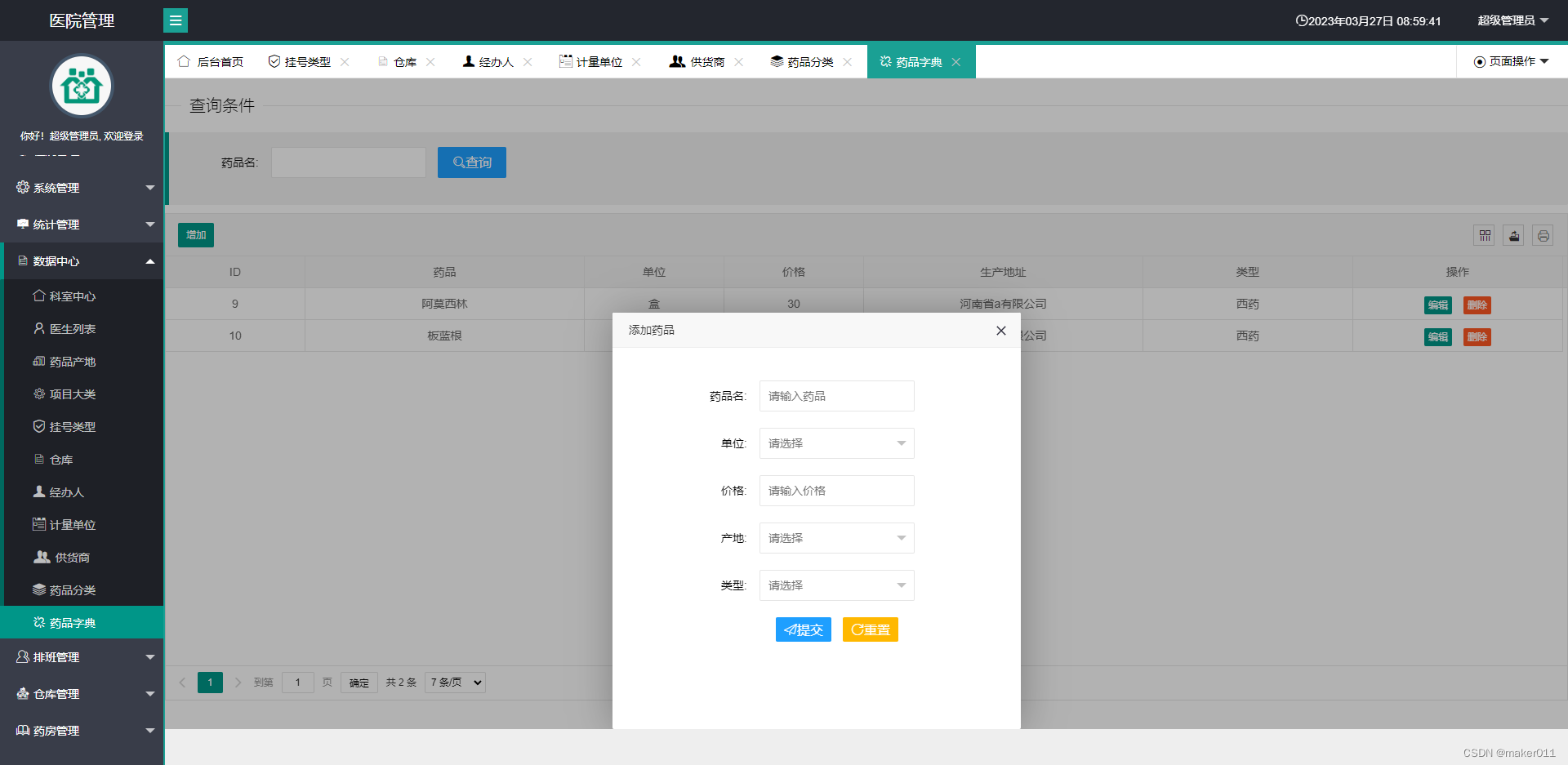Click the 查询 search button

tap(472, 162)
